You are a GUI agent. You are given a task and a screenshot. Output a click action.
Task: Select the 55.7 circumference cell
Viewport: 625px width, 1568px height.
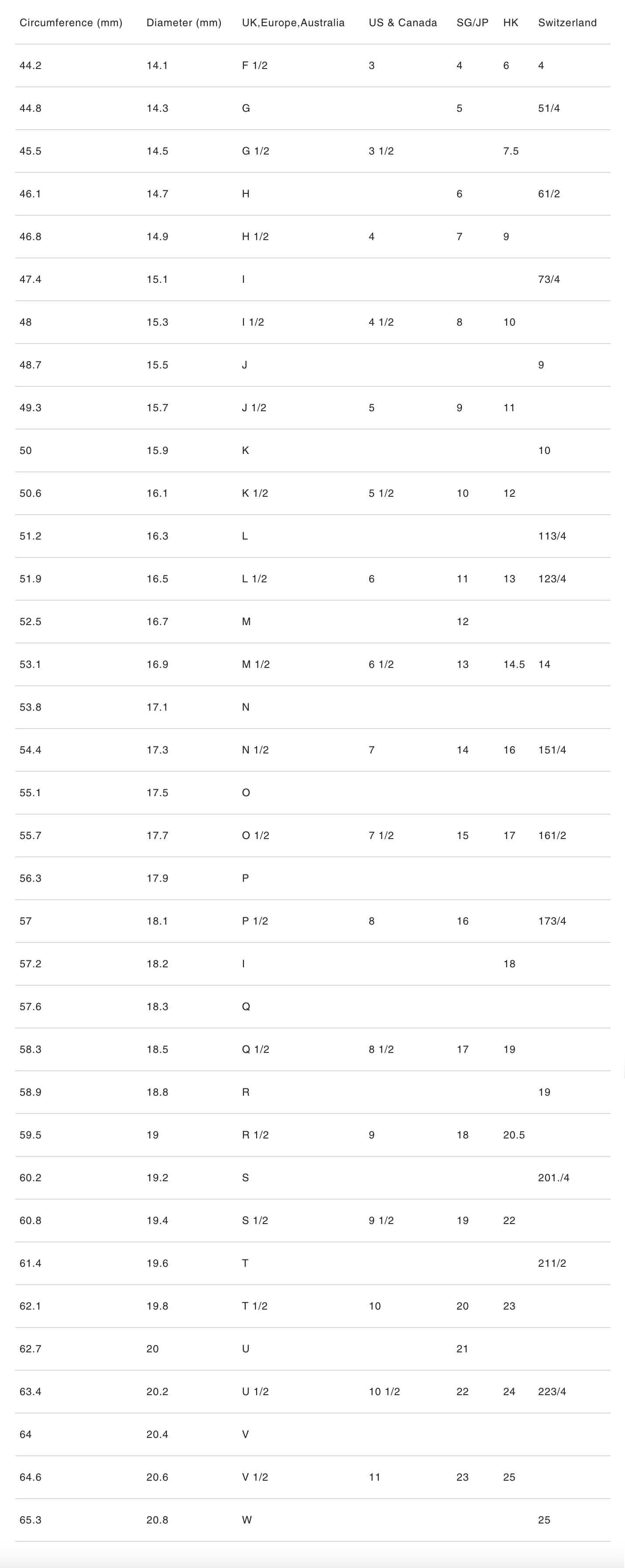31,835
